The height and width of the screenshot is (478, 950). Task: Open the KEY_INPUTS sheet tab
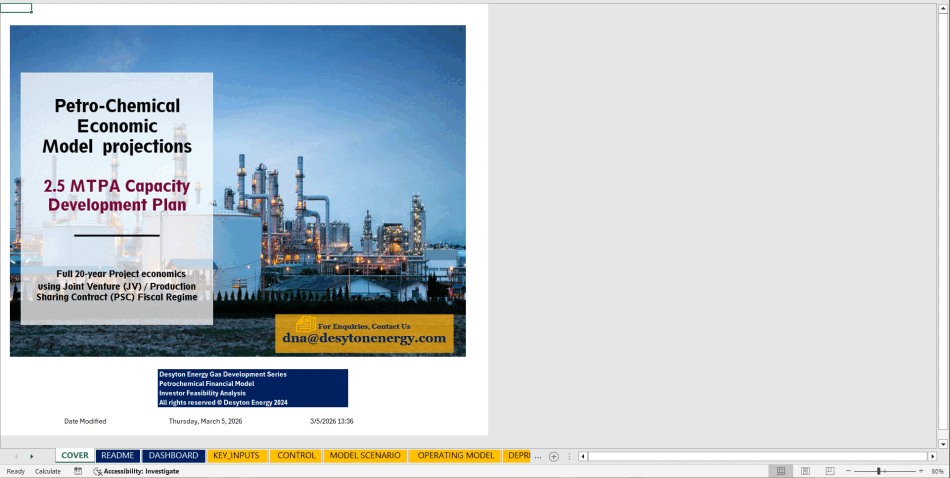236,456
